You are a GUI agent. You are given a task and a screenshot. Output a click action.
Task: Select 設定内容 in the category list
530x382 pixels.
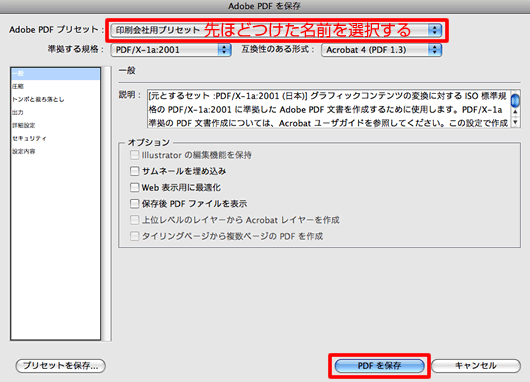coord(55,151)
